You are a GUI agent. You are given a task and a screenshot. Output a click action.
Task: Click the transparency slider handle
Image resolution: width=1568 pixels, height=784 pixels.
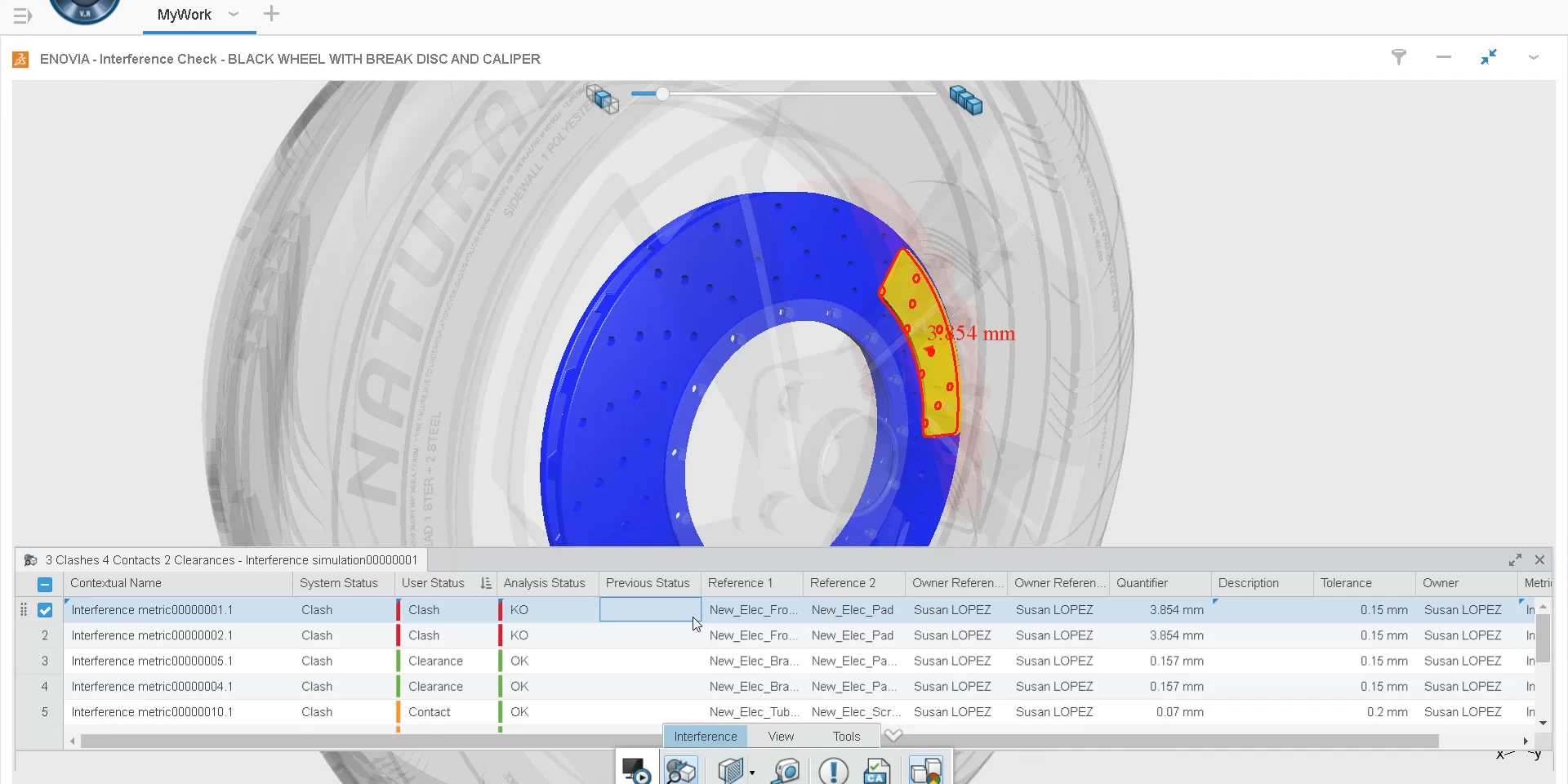click(x=662, y=94)
